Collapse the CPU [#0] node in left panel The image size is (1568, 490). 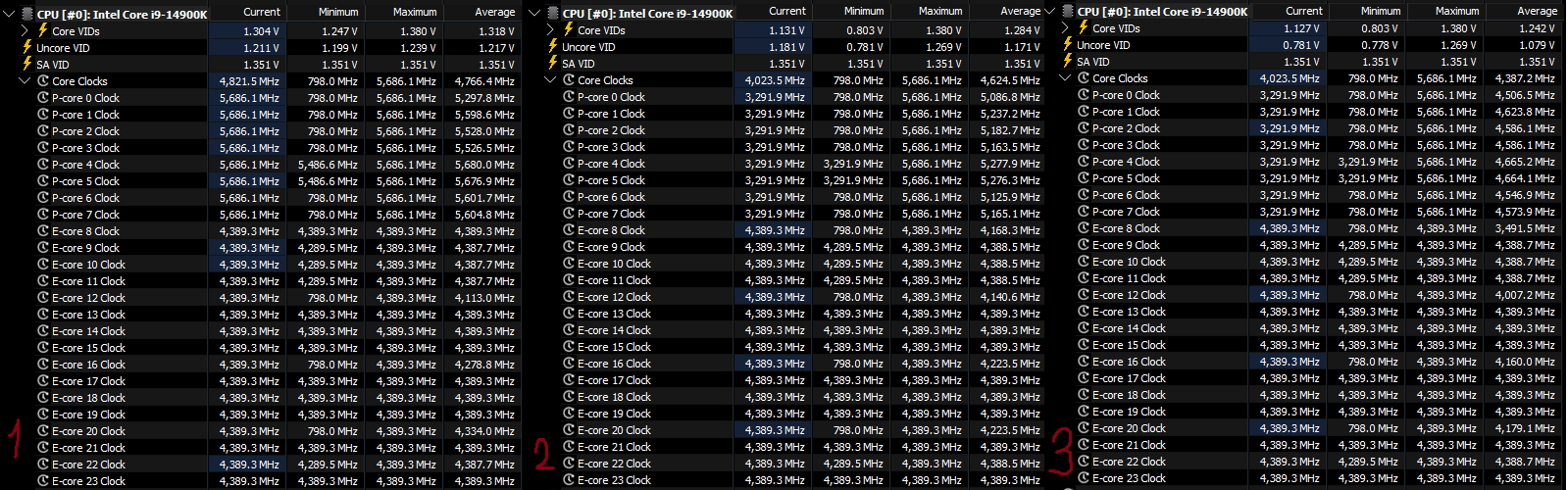coord(10,14)
